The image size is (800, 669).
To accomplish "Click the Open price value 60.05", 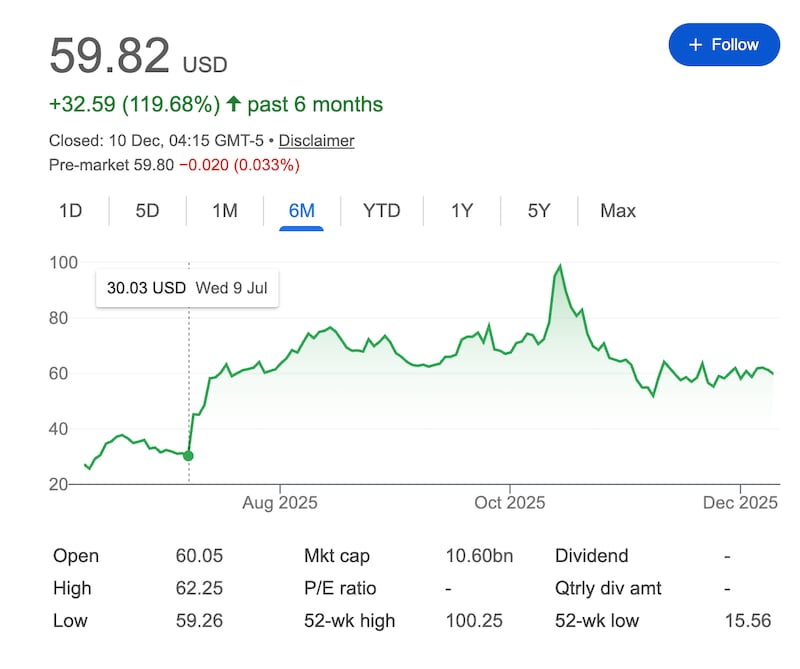I will [199, 556].
